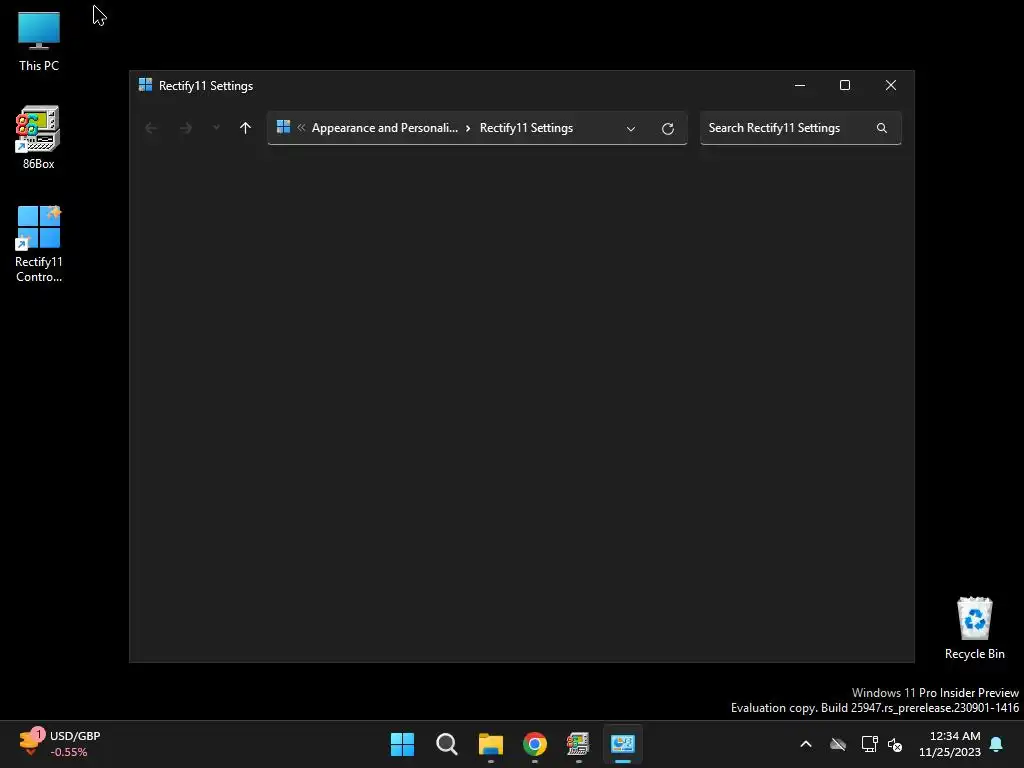The height and width of the screenshot is (768, 1024).
Task: Select the Rectify11 Settings breadcrumb
Action: (x=526, y=128)
